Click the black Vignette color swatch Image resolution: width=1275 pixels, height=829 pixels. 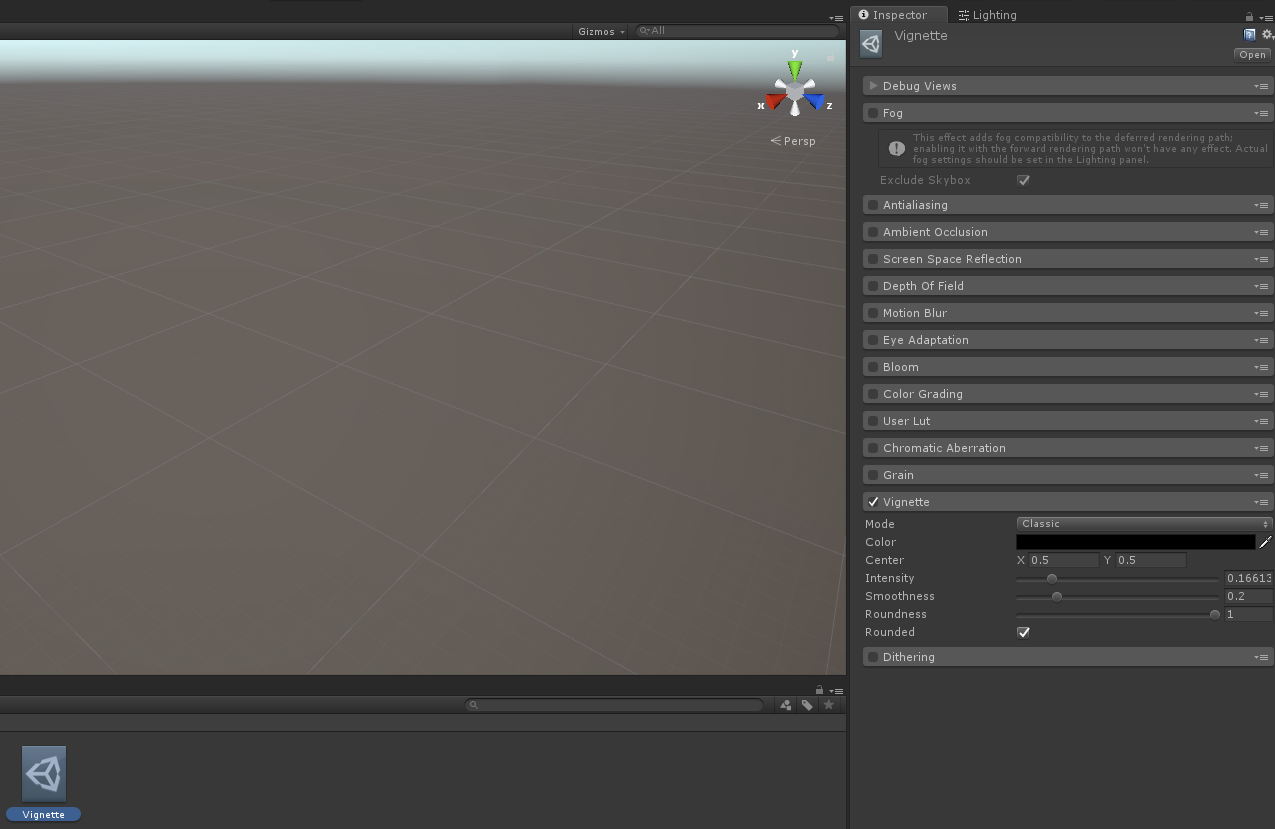pos(1135,542)
